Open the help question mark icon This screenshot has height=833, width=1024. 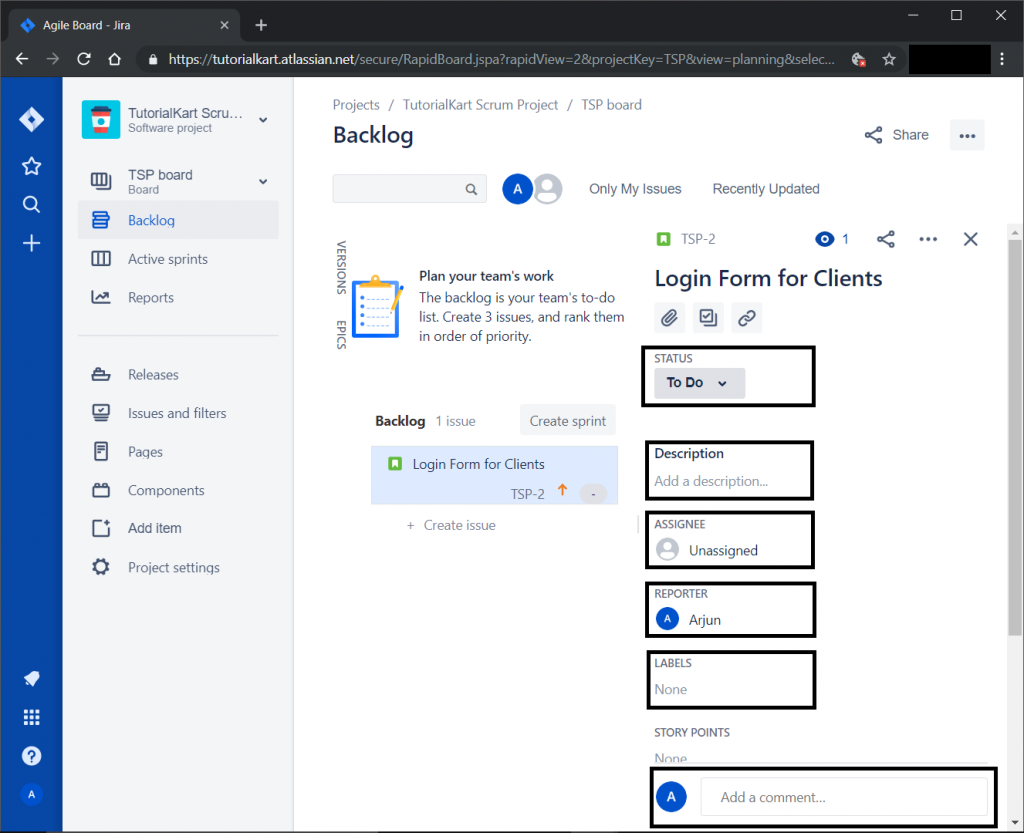pyautogui.click(x=31, y=756)
